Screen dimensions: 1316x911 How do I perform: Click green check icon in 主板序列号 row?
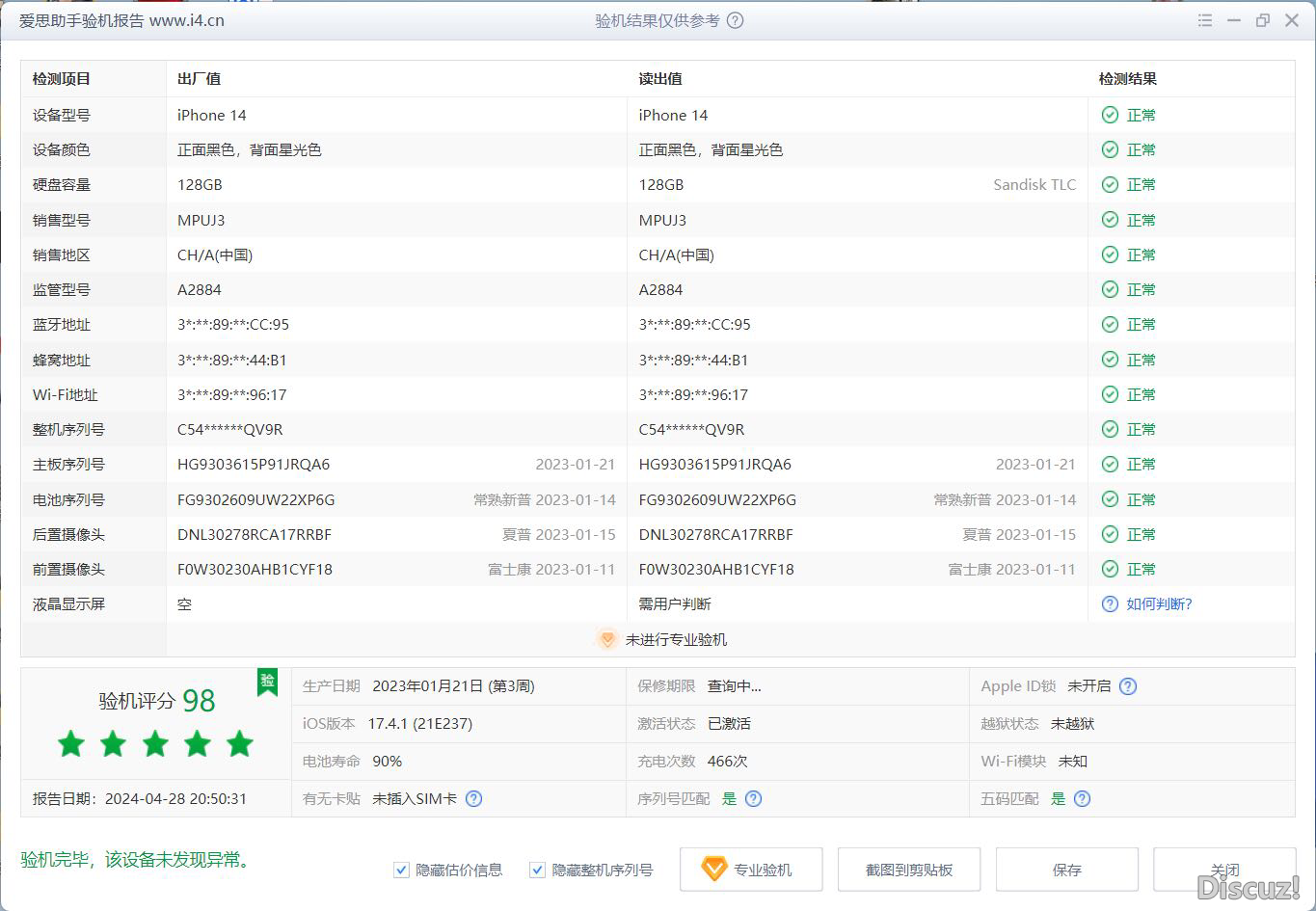click(x=1110, y=464)
